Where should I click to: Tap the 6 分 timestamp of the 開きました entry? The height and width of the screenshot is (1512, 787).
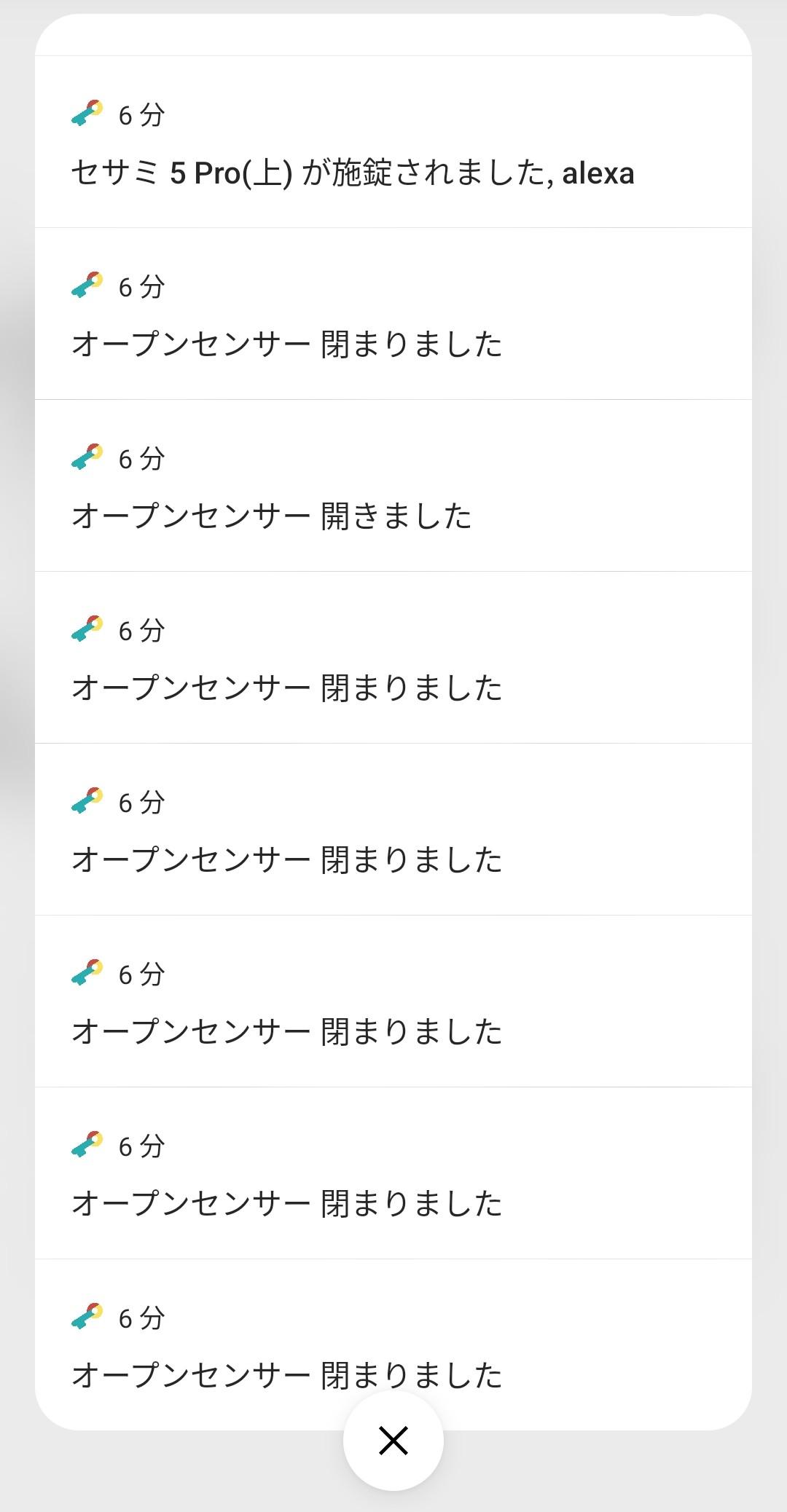click(x=142, y=459)
